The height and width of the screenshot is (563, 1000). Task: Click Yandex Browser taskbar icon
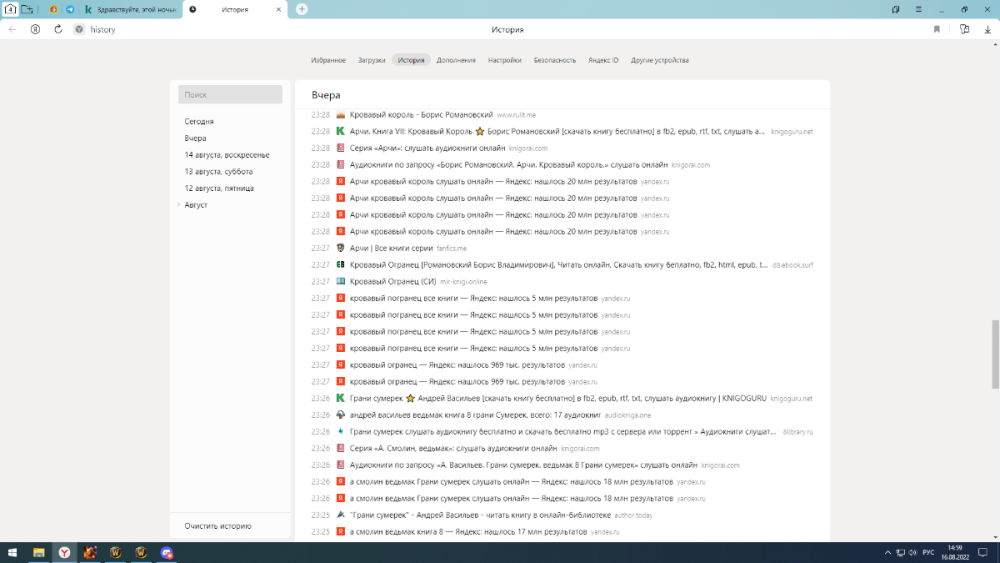pyautogui.click(x=64, y=552)
